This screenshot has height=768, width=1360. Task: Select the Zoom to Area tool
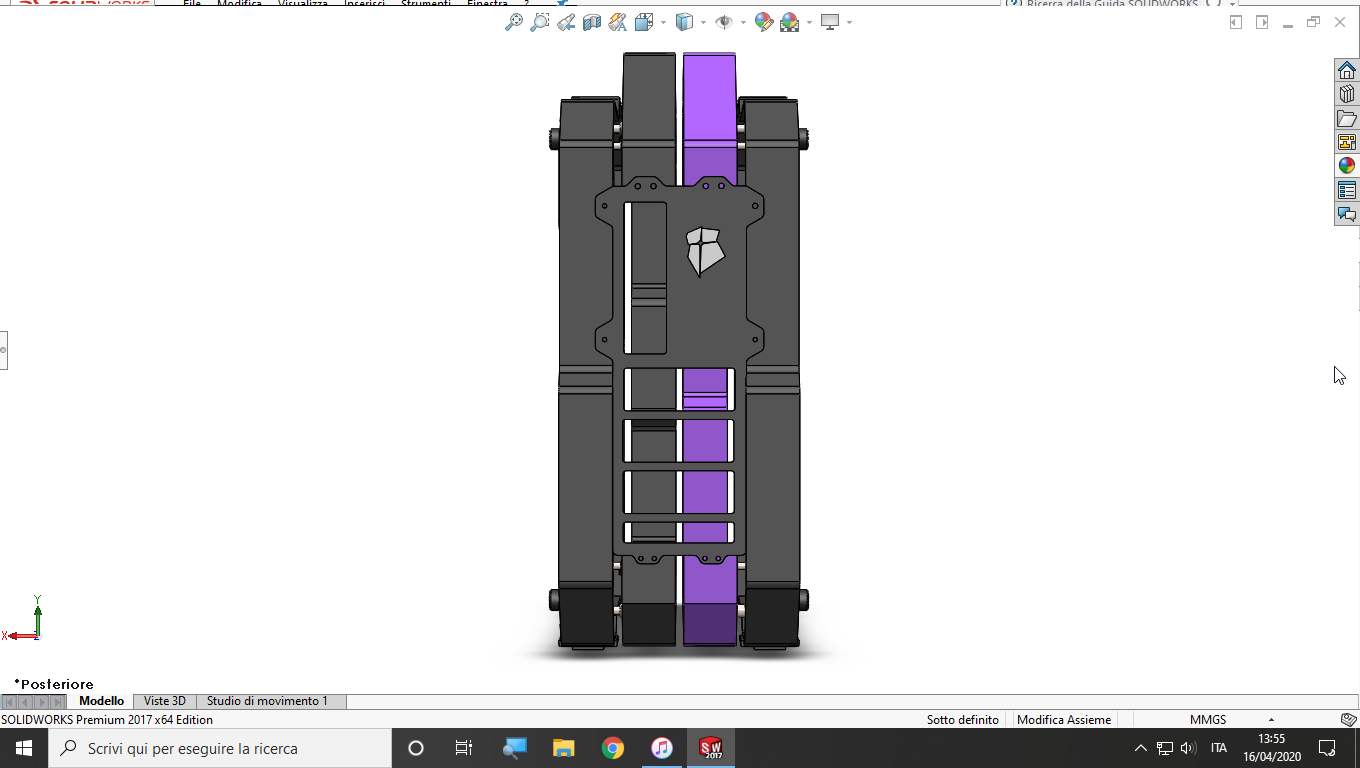[x=540, y=22]
